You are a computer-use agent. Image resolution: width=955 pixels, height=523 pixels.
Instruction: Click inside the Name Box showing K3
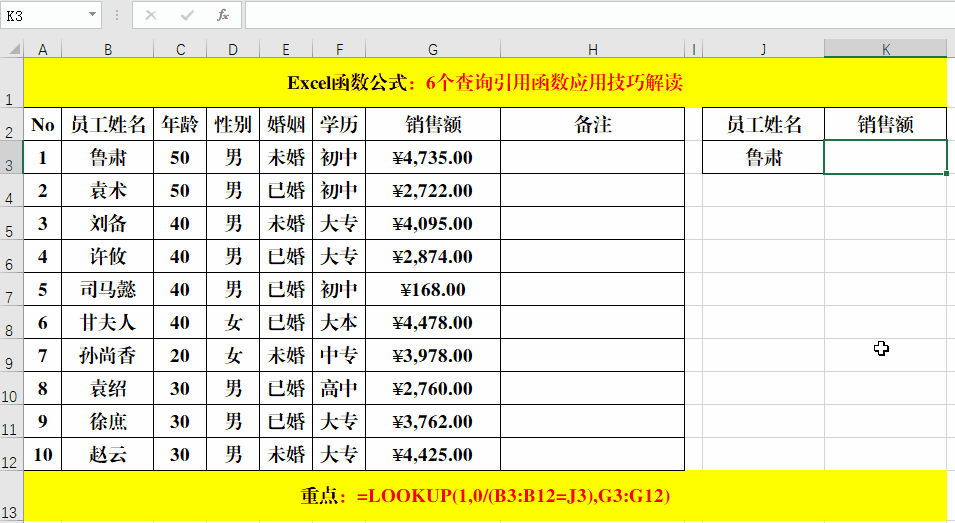(44, 15)
